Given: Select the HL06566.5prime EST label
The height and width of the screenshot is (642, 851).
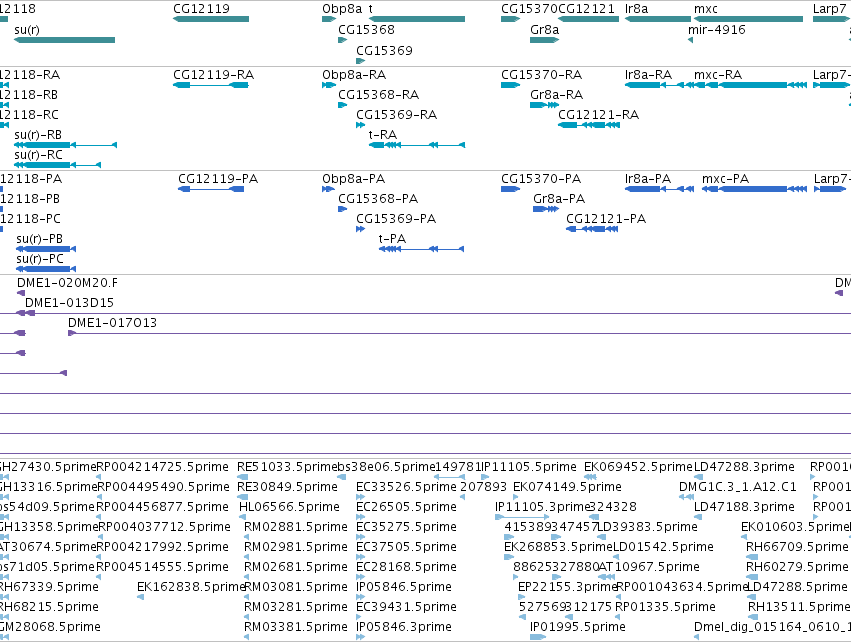Looking at the screenshot, I should pos(289,507).
